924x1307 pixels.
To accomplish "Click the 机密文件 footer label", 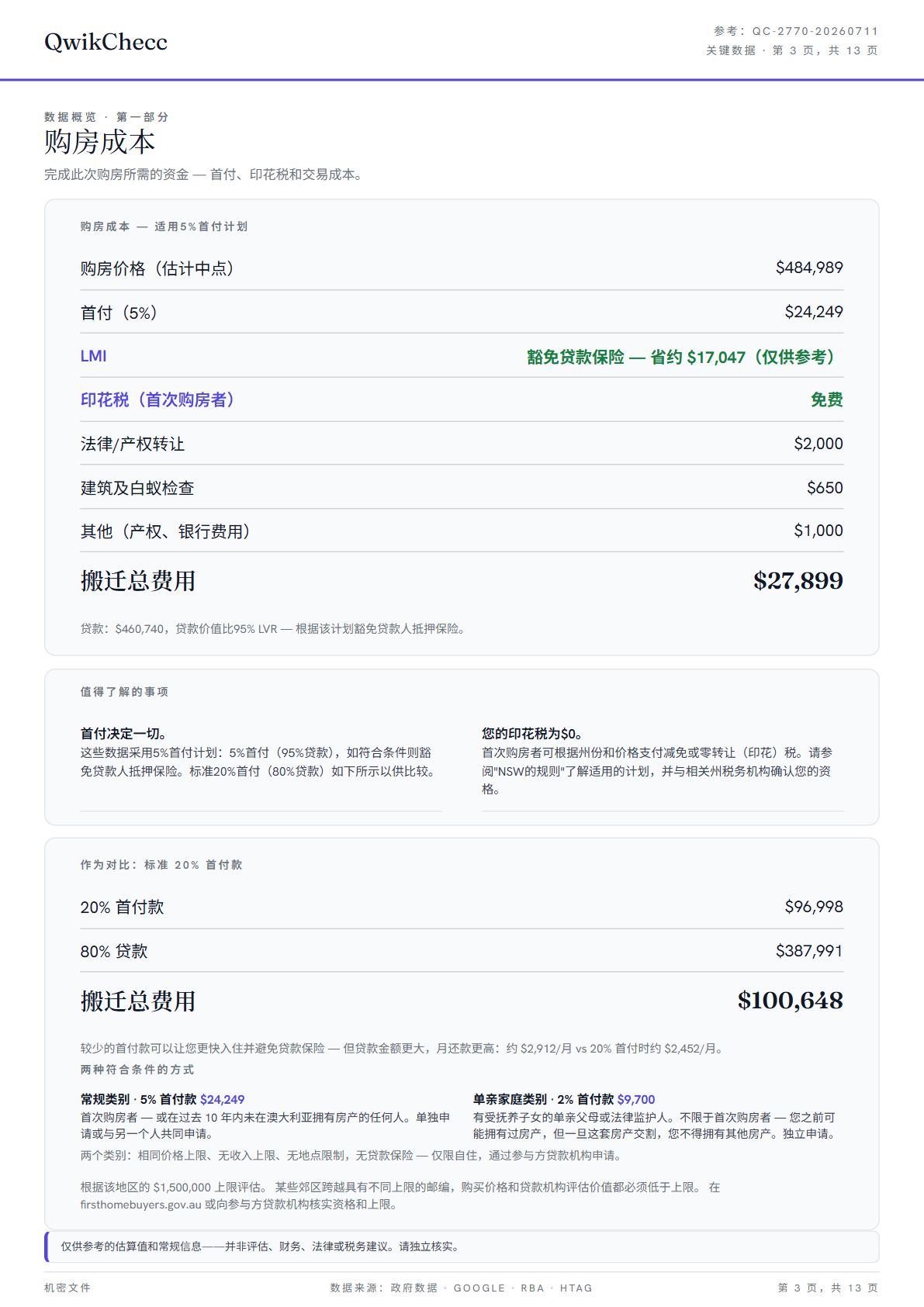I will (x=67, y=1288).
